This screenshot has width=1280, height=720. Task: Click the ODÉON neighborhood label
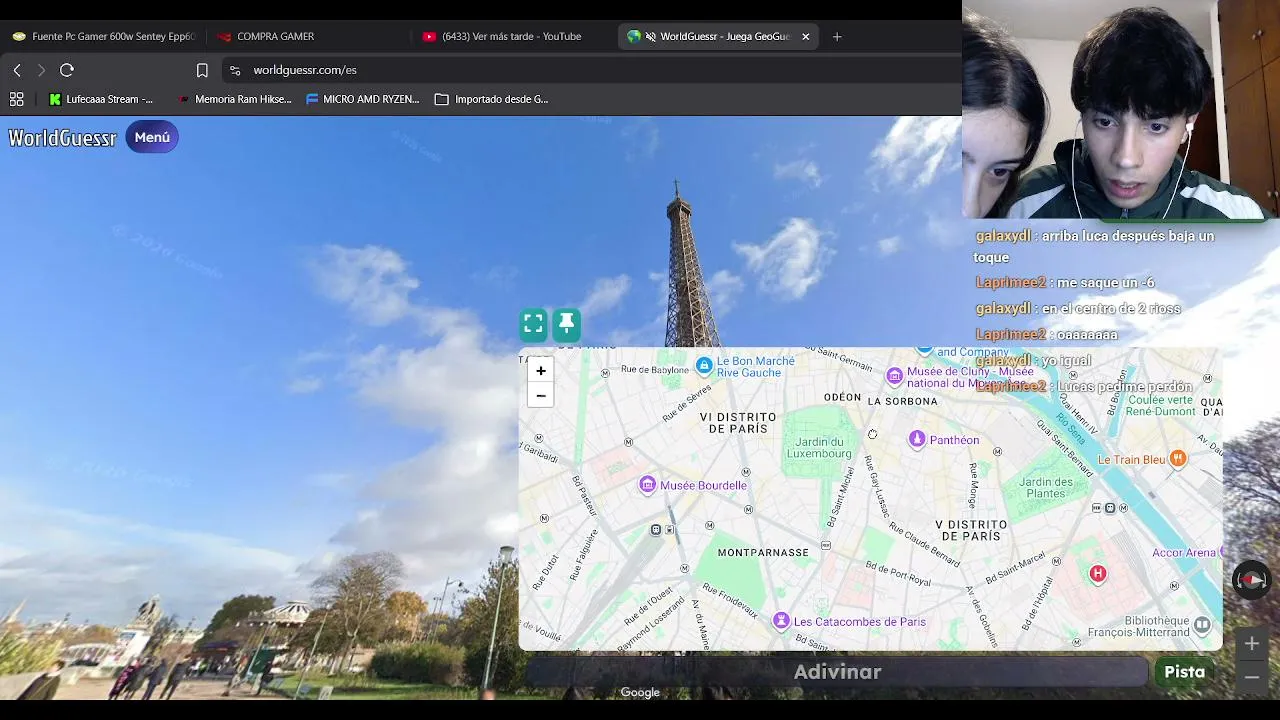tap(842, 397)
